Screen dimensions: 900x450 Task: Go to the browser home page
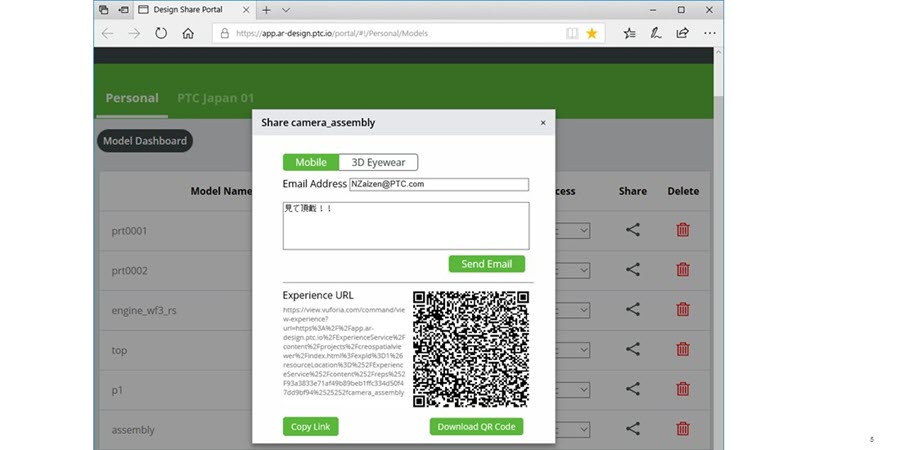tap(188, 33)
